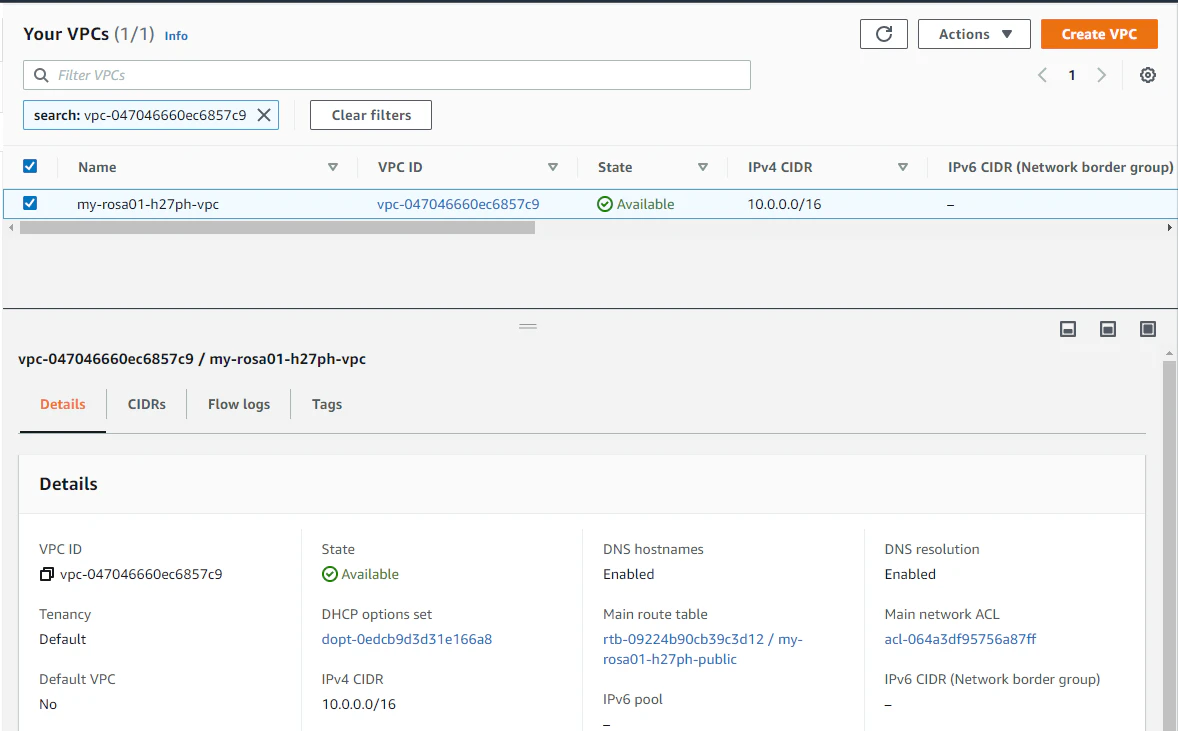Go to previous page of VPCs

tap(1042, 75)
